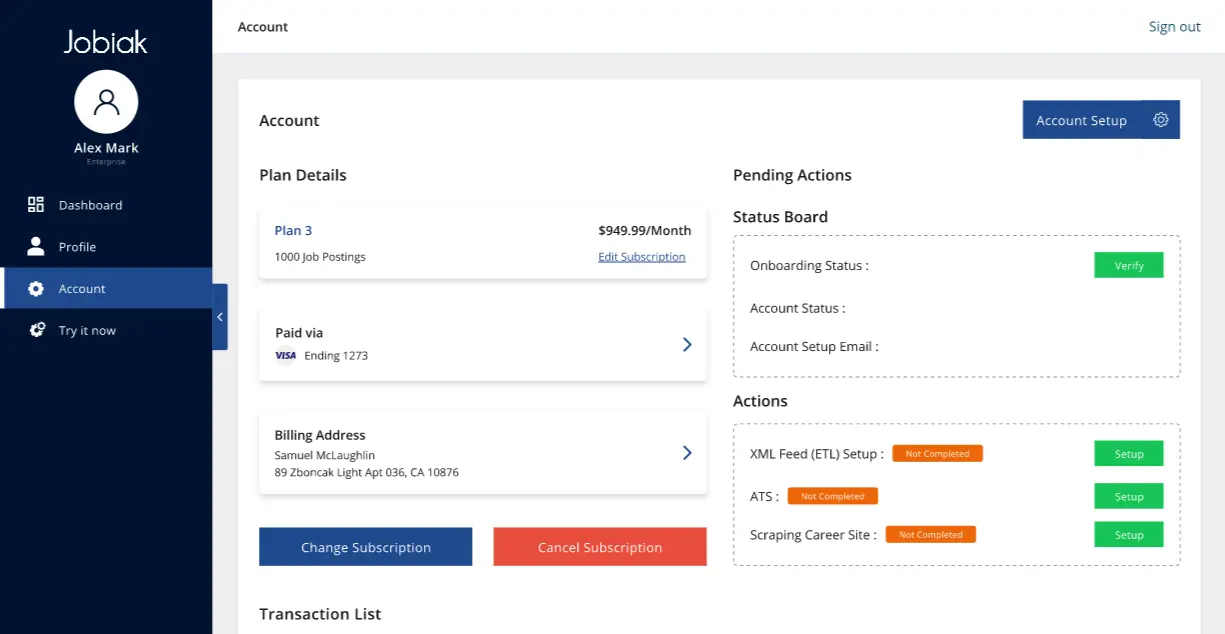Click the red Cancel Subscription button

coord(600,547)
